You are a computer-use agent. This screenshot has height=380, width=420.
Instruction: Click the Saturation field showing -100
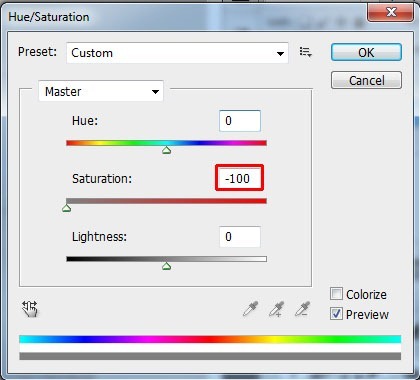coord(240,178)
